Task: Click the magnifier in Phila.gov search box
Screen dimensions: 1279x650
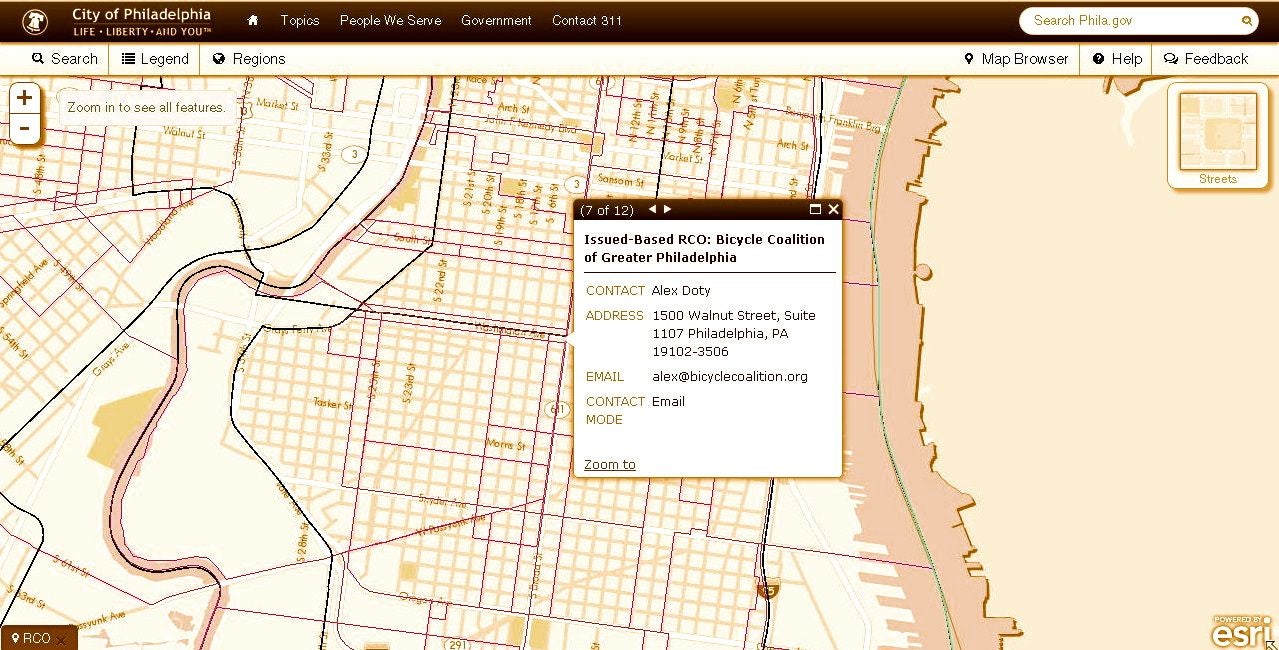Action: click(1247, 20)
